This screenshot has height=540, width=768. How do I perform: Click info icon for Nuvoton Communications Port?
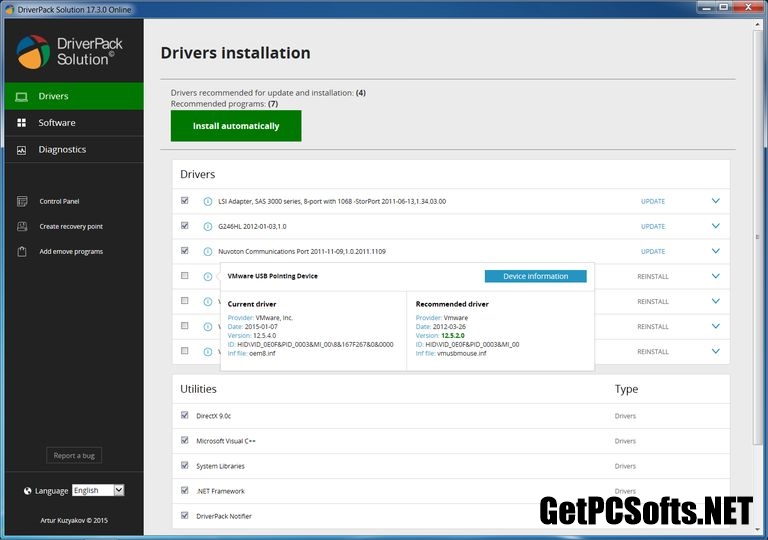(x=208, y=251)
